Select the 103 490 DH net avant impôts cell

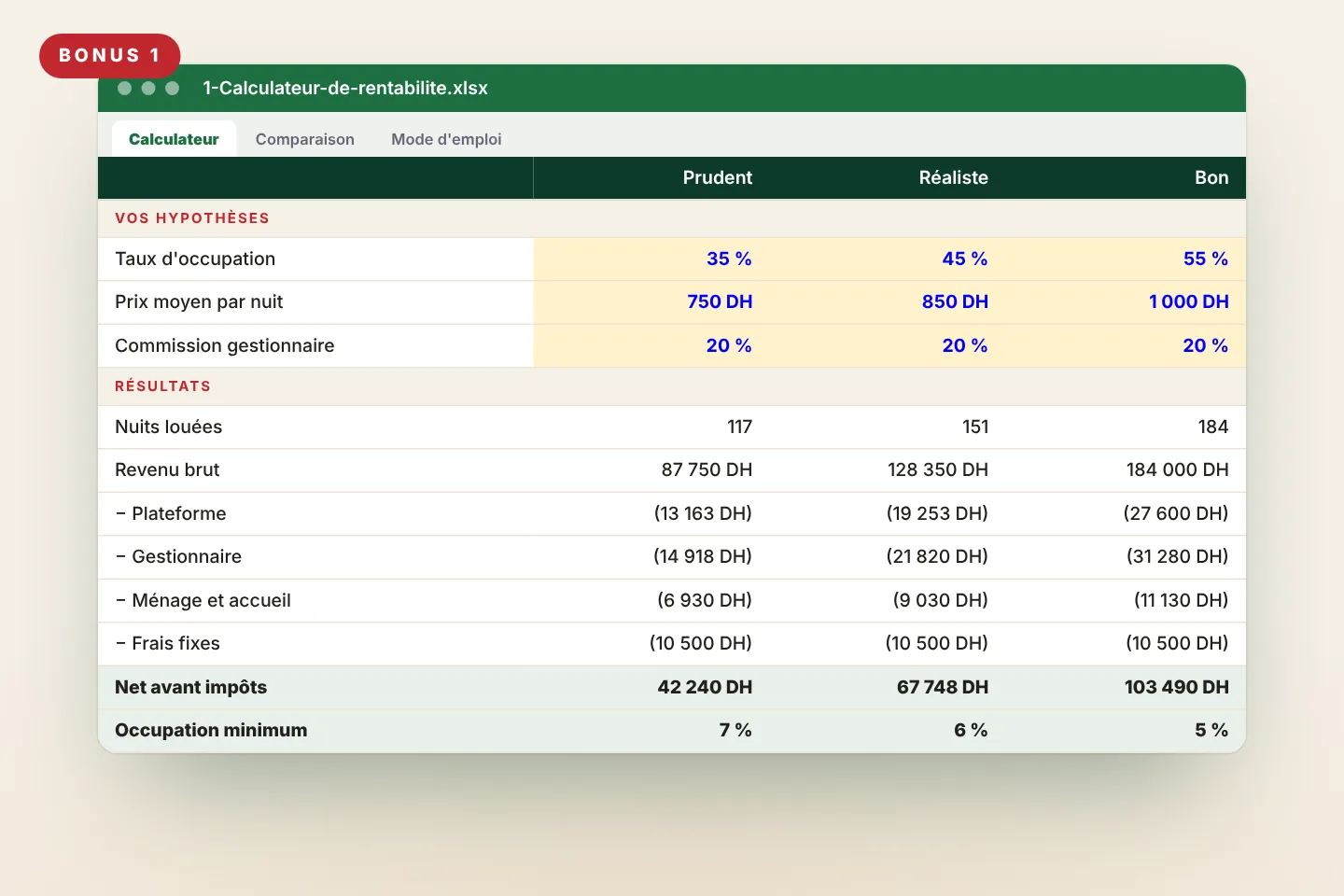click(1126, 687)
